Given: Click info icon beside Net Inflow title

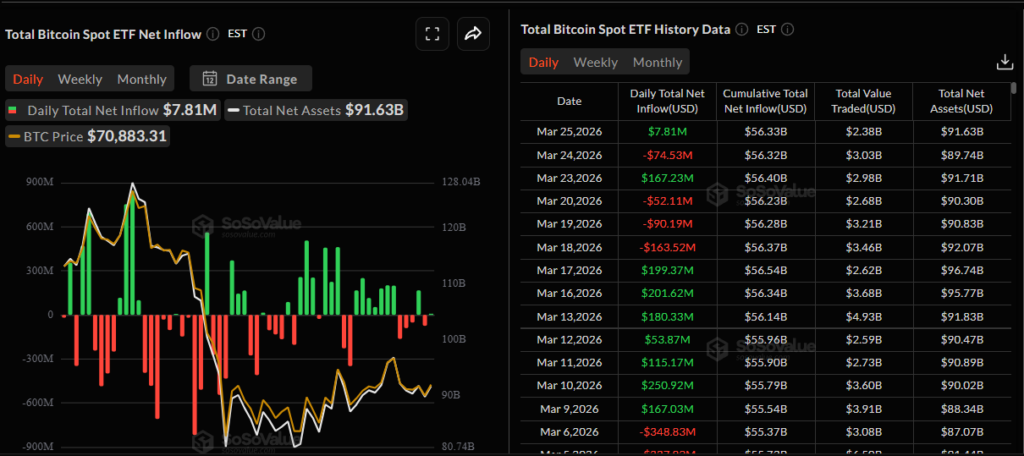Looking at the screenshot, I should click(213, 34).
